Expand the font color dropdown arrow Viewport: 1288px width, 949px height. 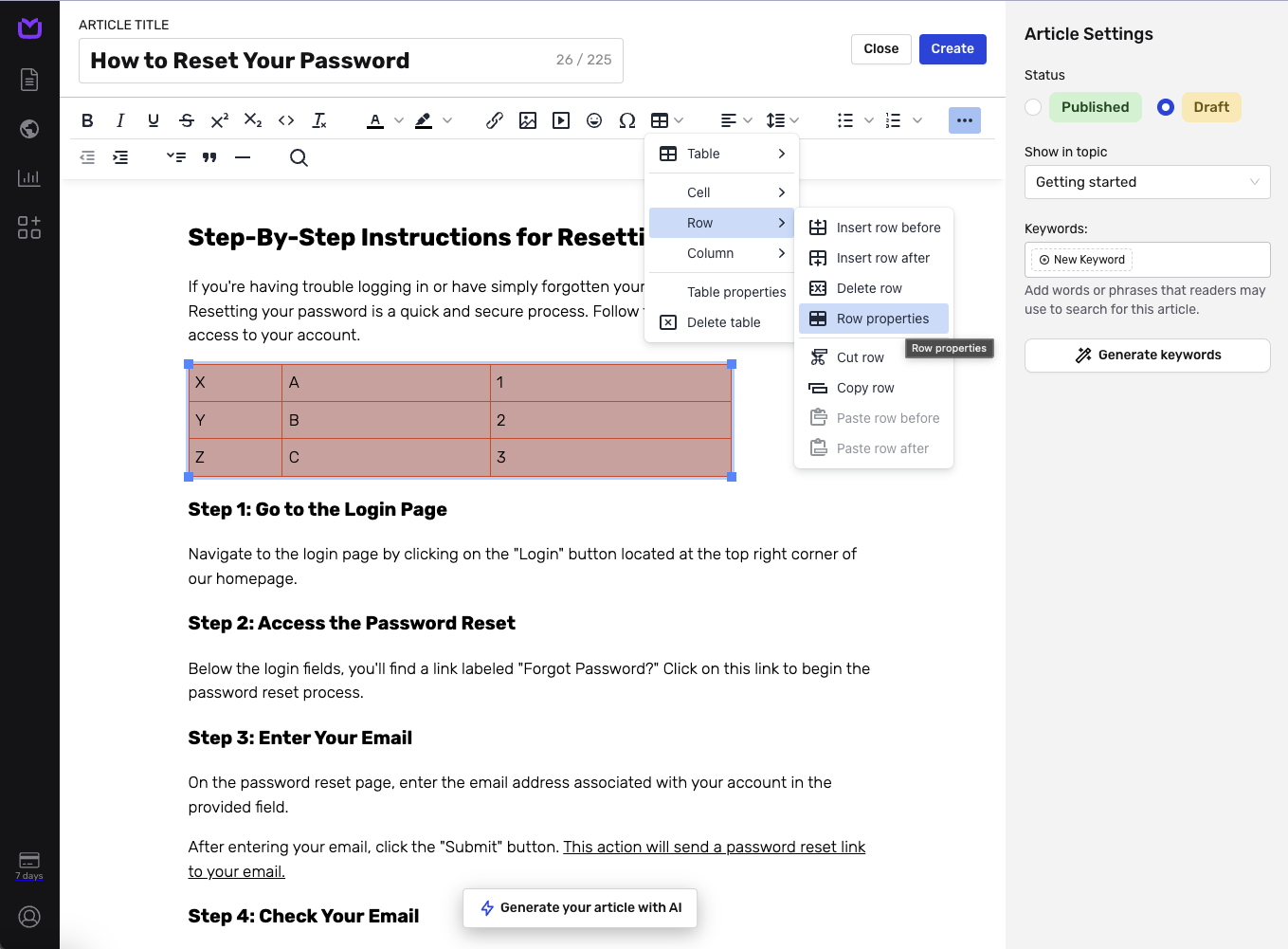[x=399, y=120]
